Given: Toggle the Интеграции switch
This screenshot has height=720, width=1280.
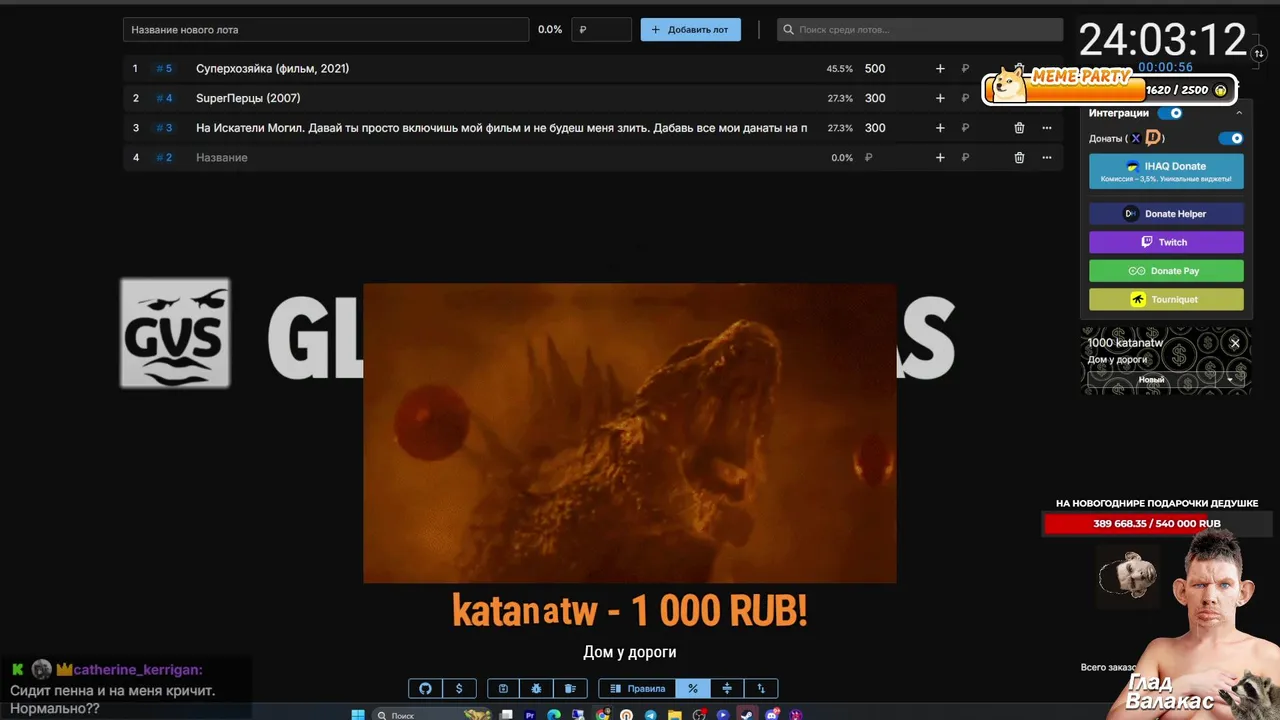Looking at the screenshot, I should 1170,113.
